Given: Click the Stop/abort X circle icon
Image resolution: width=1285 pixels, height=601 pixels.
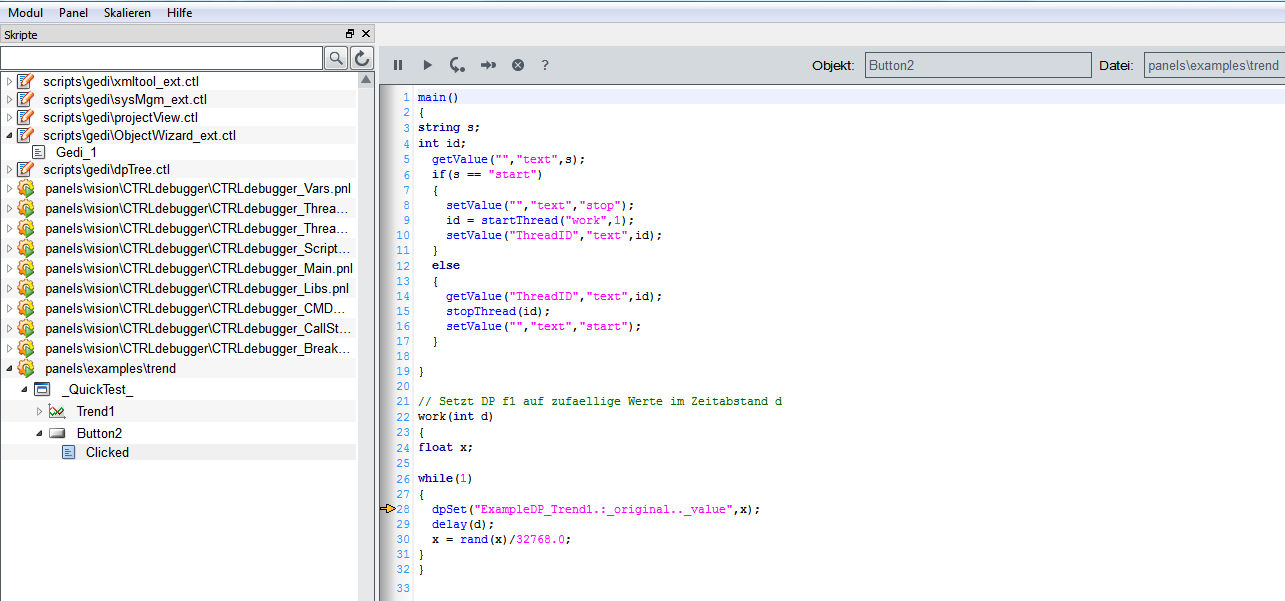Looking at the screenshot, I should [518, 65].
